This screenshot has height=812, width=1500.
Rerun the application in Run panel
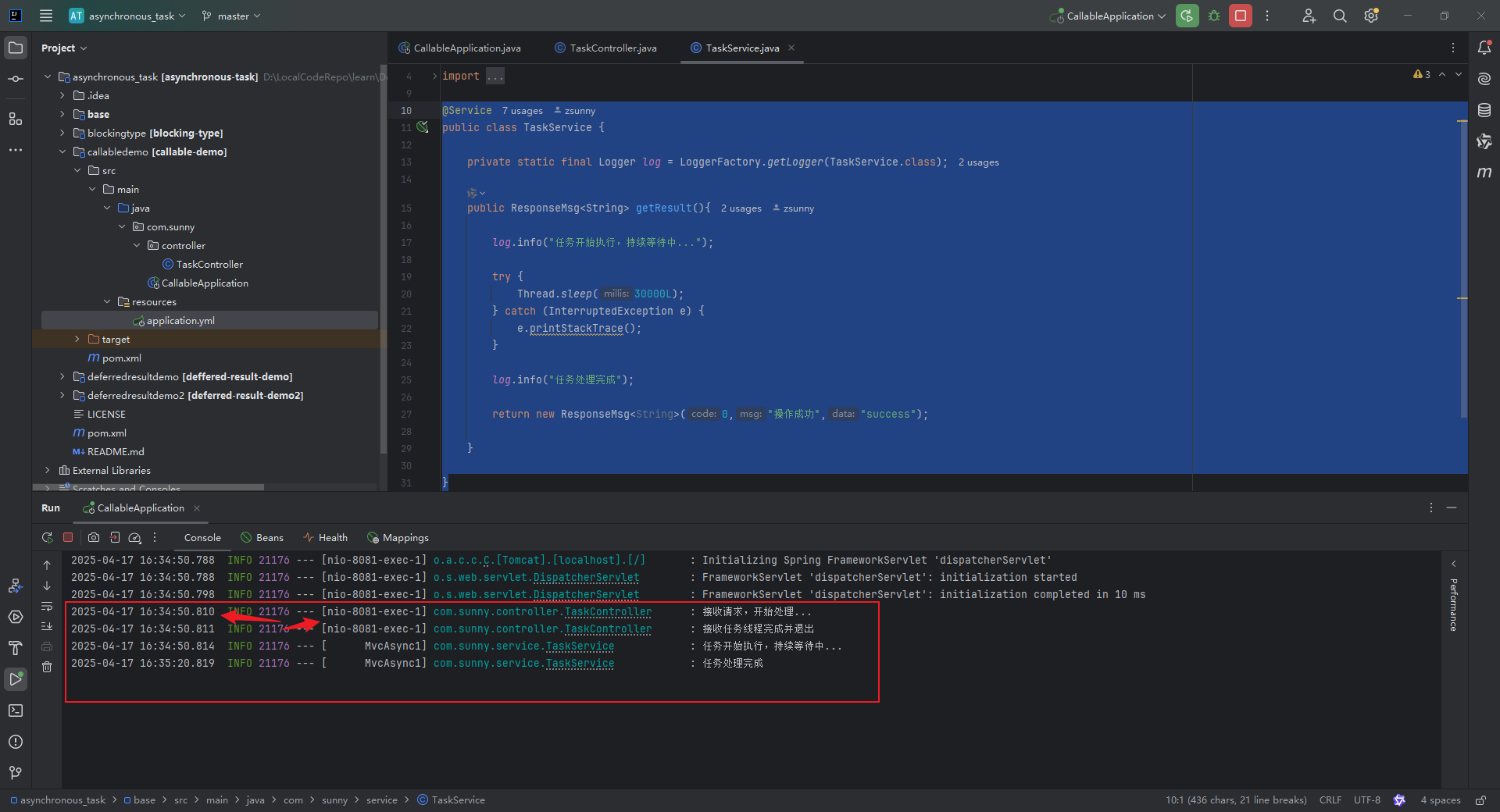(x=47, y=537)
